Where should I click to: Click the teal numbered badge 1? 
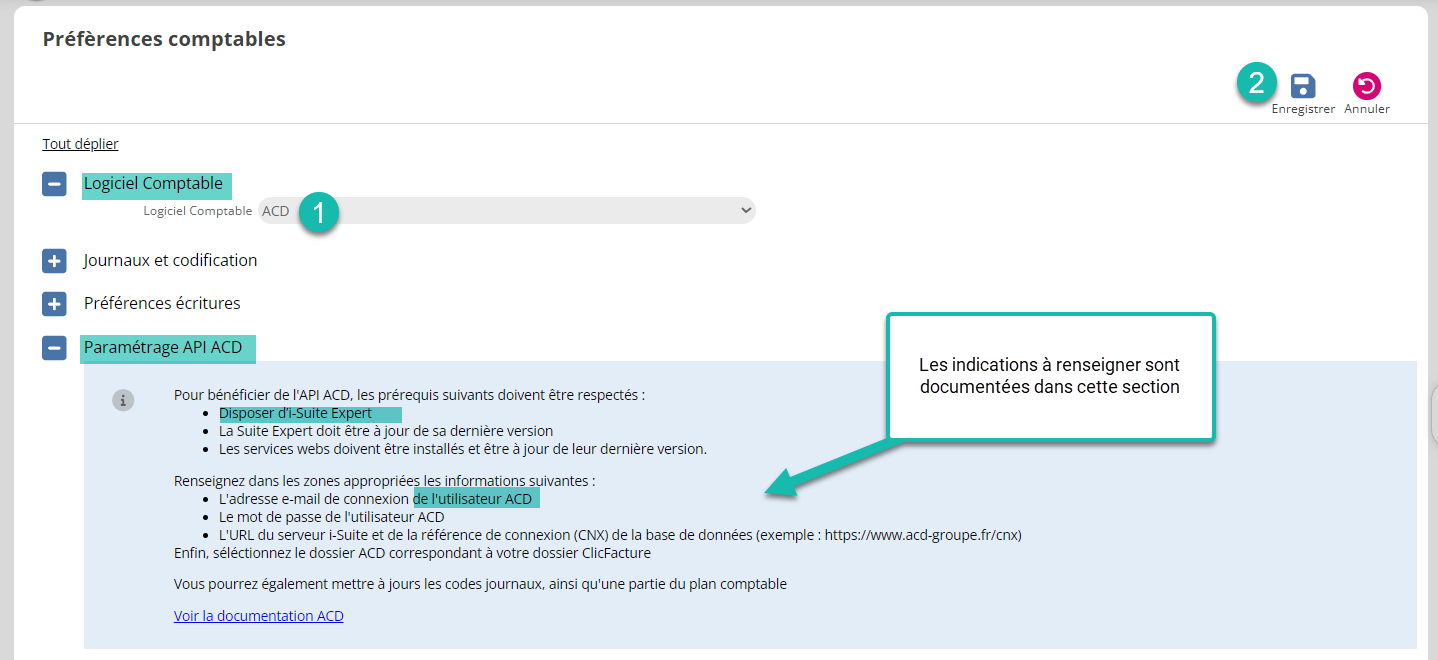coord(318,212)
